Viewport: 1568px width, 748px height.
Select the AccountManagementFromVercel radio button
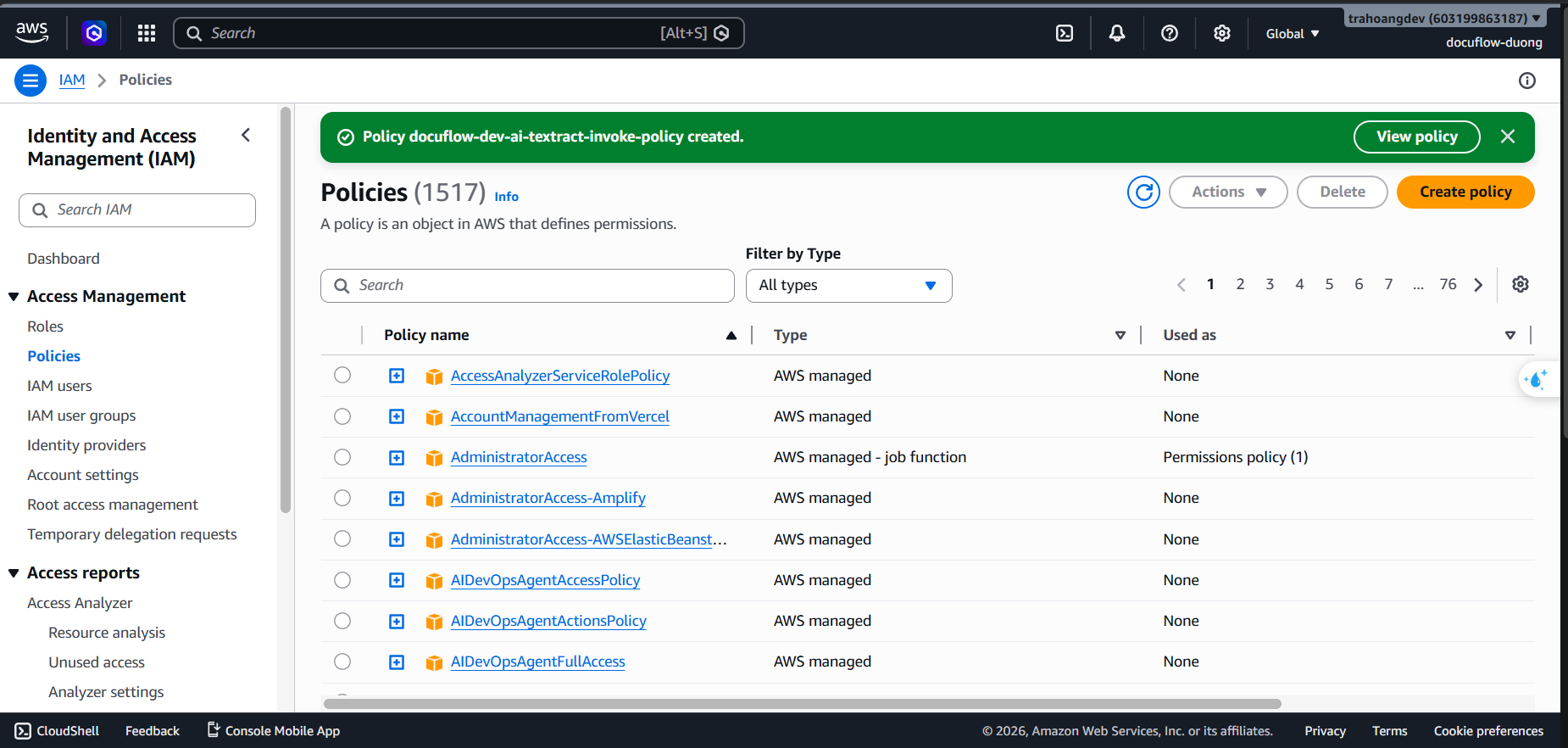click(x=342, y=416)
